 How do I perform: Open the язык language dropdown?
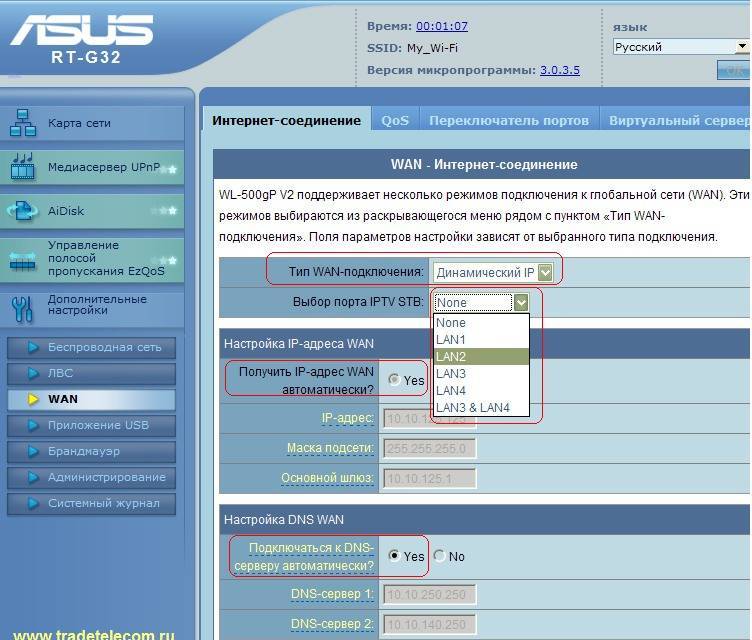coord(681,47)
